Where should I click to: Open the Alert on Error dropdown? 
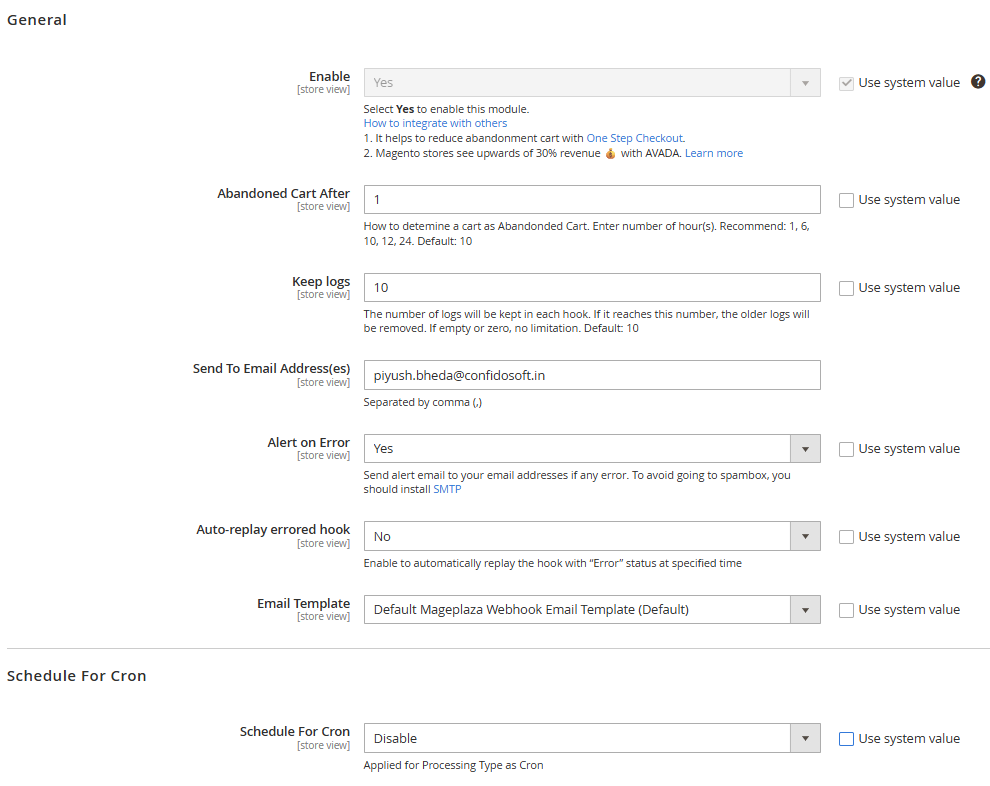[591, 449]
